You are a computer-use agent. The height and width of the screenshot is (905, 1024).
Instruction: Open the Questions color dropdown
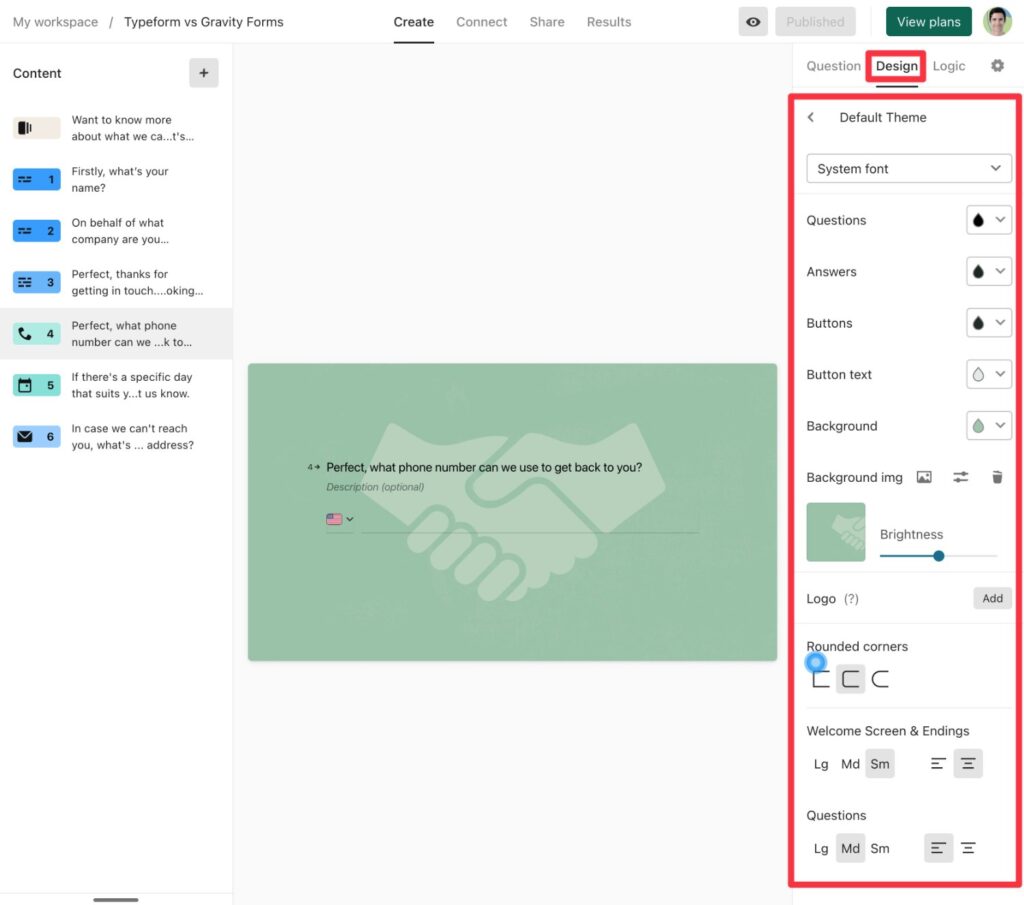[989, 219]
